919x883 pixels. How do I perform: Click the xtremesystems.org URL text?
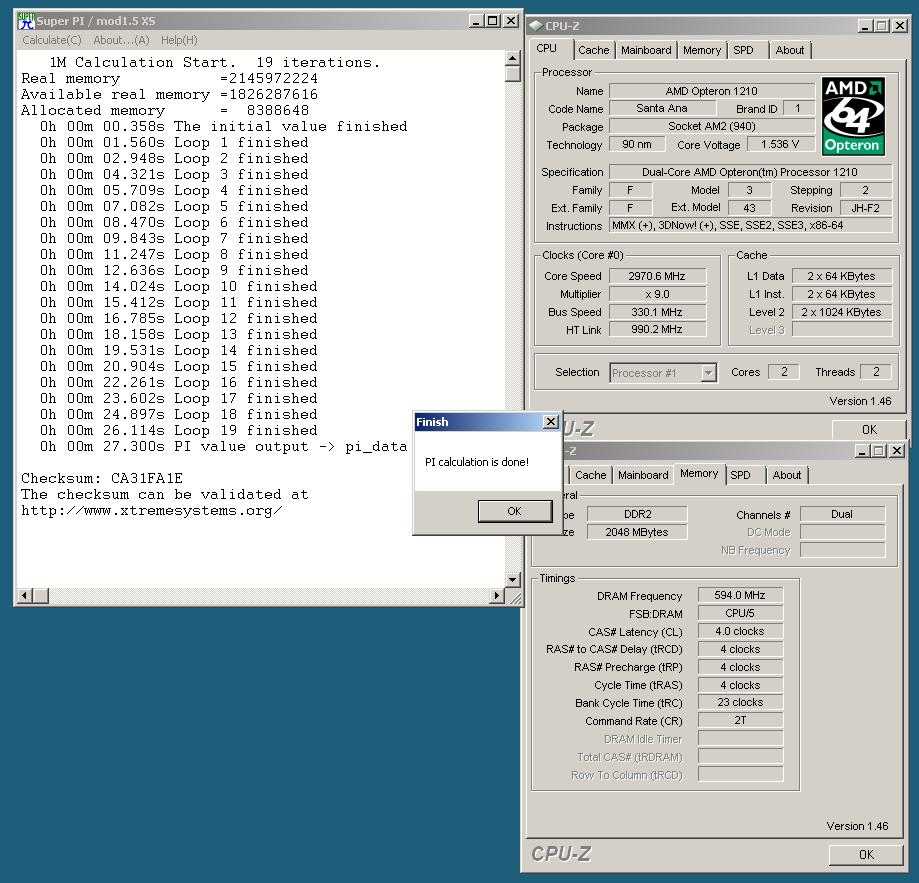152,510
